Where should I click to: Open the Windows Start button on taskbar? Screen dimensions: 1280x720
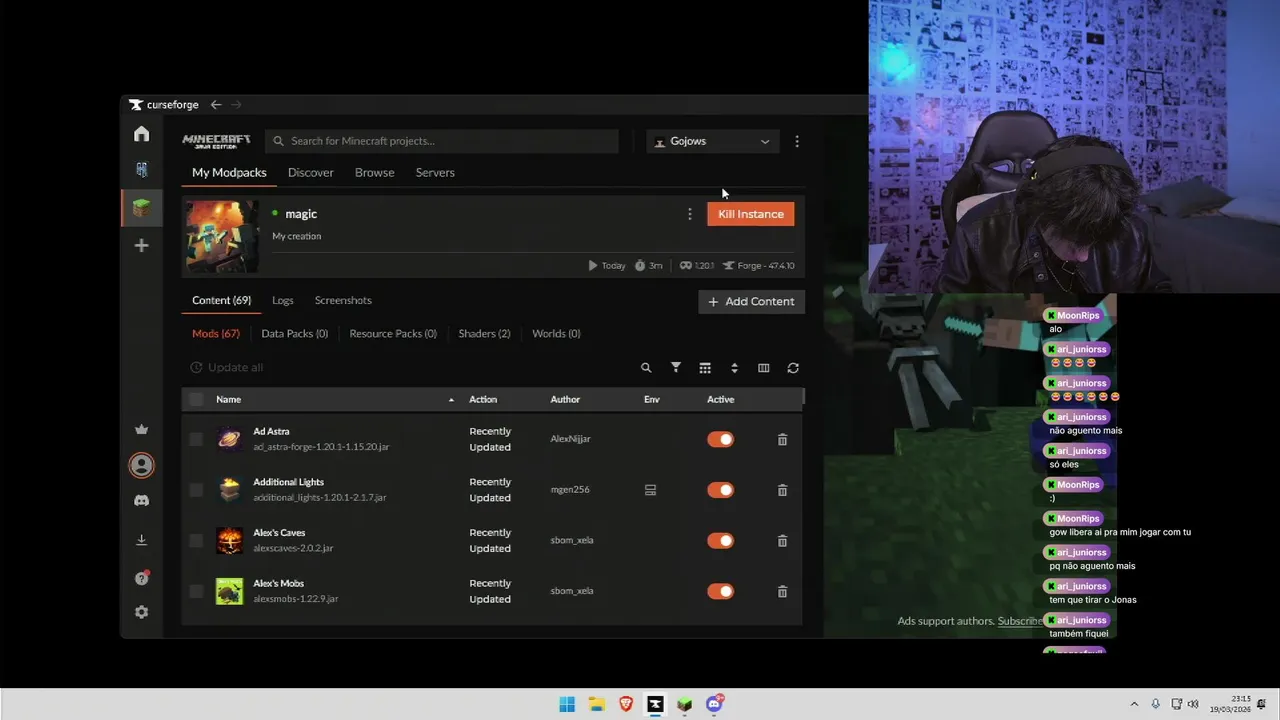(567, 704)
